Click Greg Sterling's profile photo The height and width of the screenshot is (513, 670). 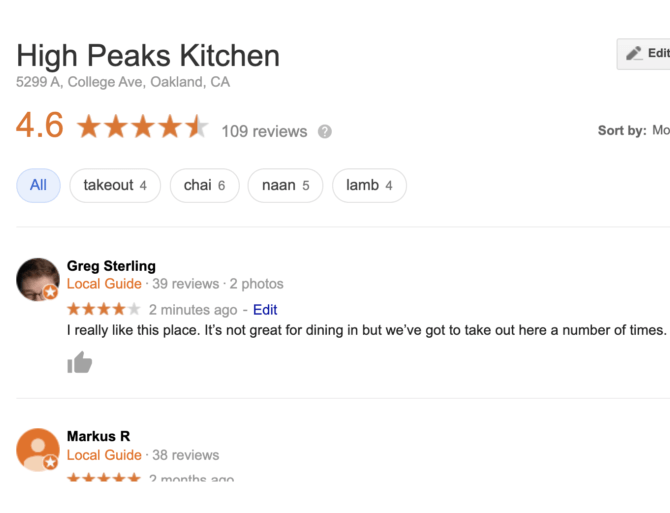[x=38, y=280]
